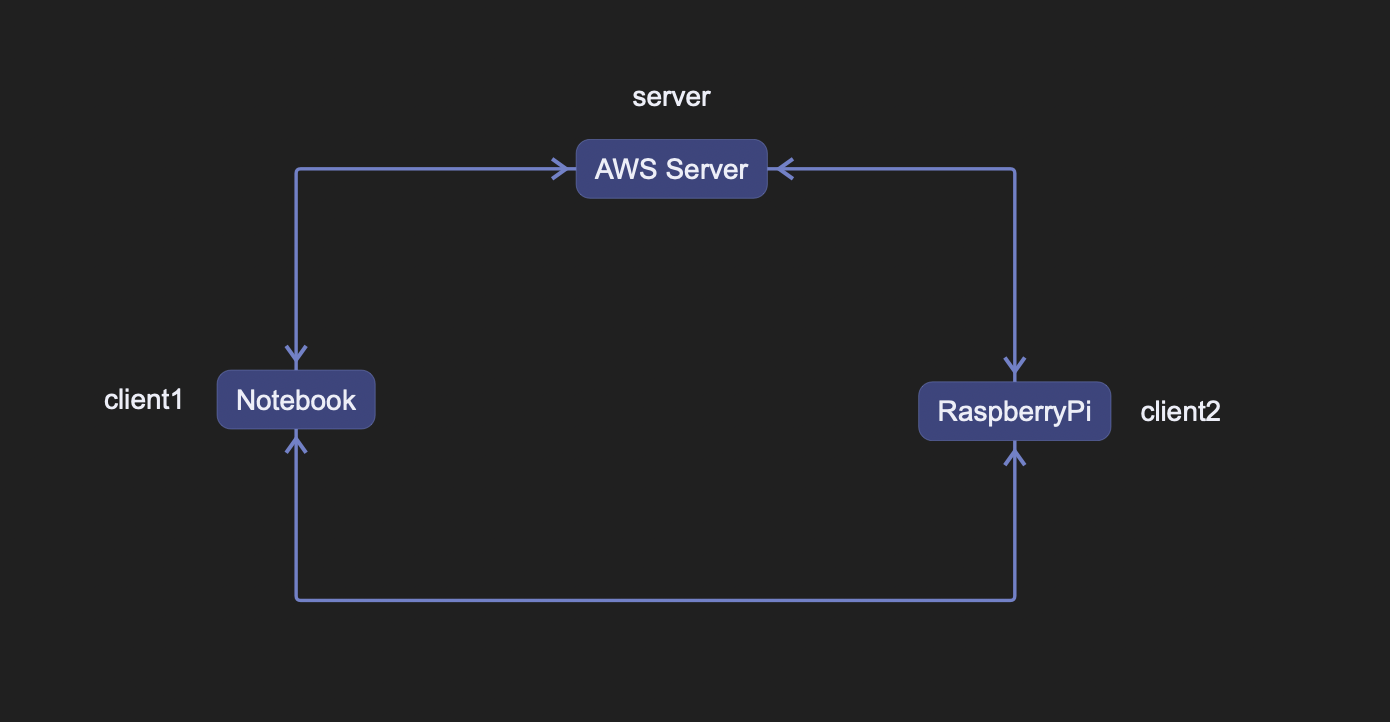Click the 'server' label text
This screenshot has width=1390, height=722.
click(x=671, y=97)
